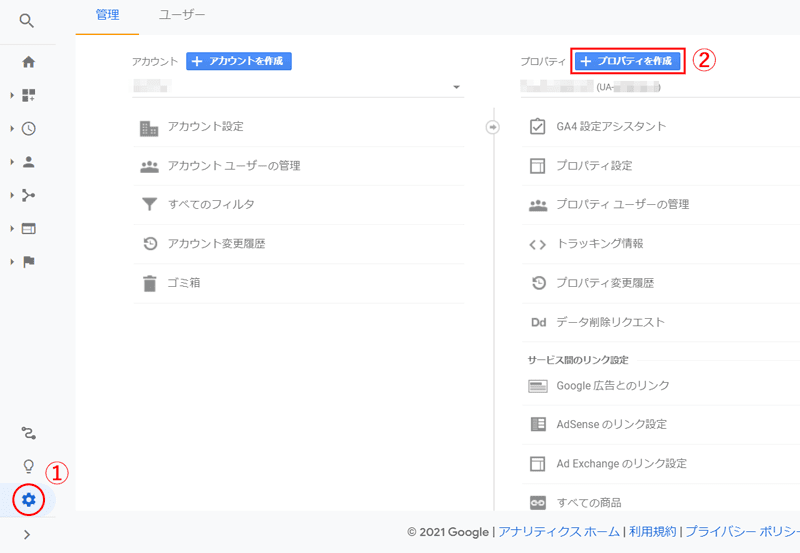The width and height of the screenshot is (800, 553).
Task: Open Admin gear icon
Action: [x=29, y=499]
